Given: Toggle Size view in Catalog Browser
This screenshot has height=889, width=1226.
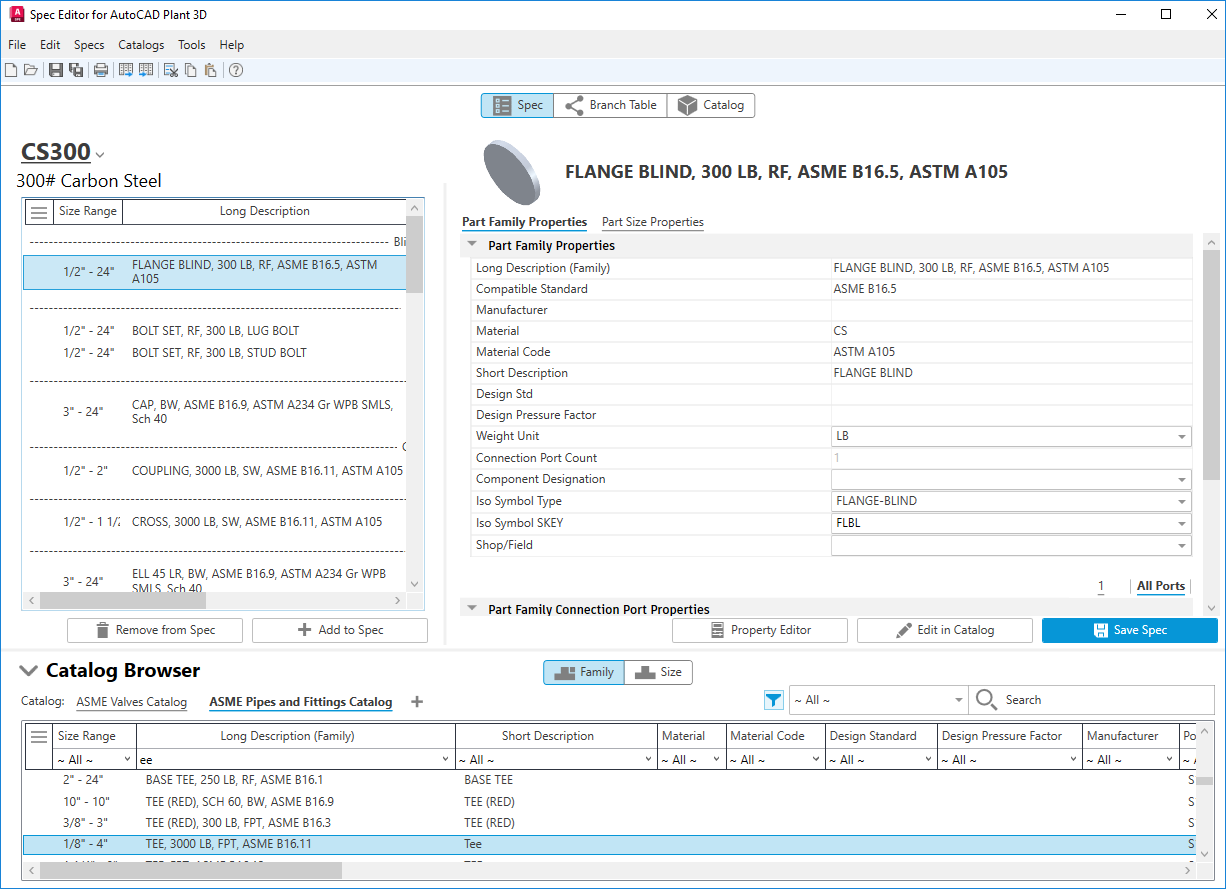Looking at the screenshot, I should [658, 672].
